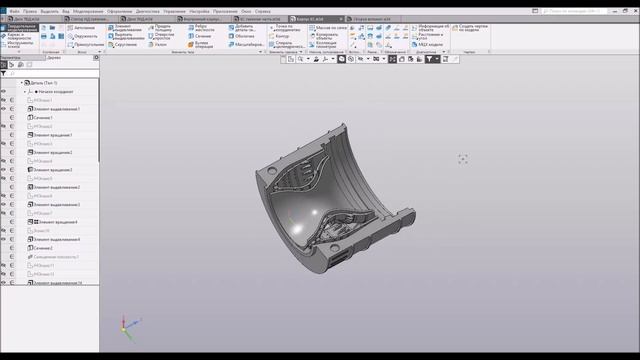Toggle include marker for Сечение:2 row

click(12, 248)
